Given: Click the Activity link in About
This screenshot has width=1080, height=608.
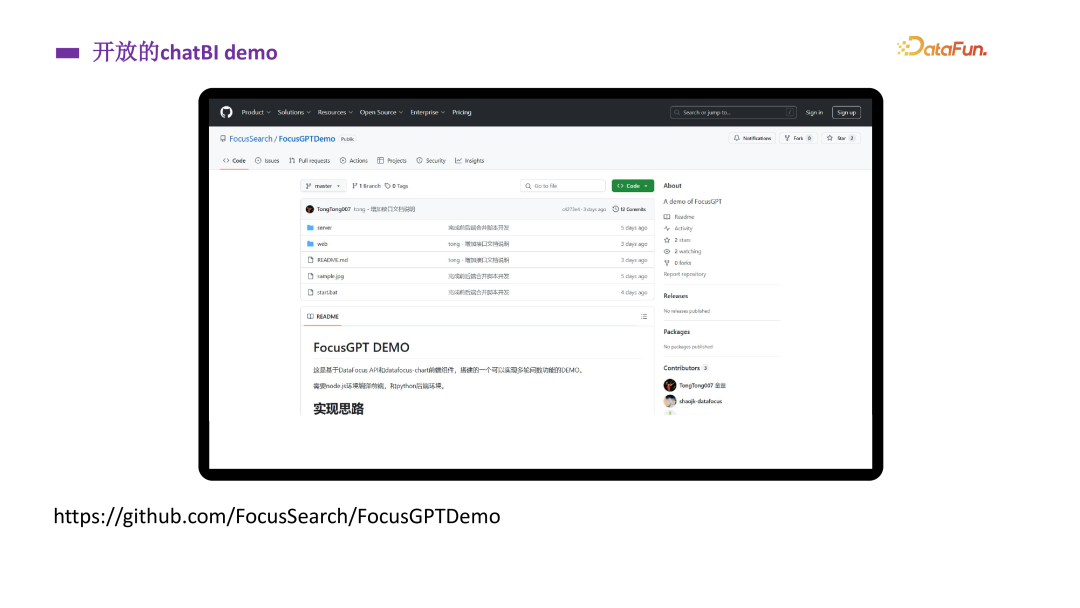Looking at the screenshot, I should pyautogui.click(x=678, y=229).
